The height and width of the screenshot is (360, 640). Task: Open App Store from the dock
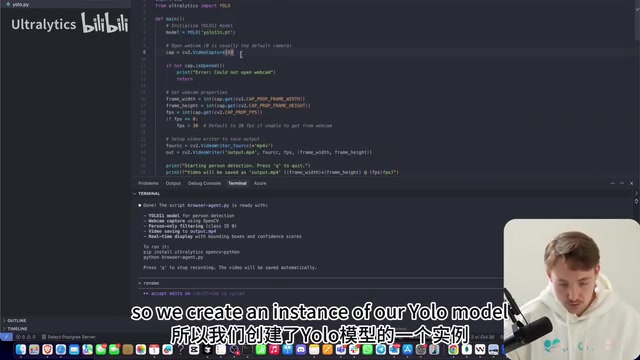(x=407, y=349)
